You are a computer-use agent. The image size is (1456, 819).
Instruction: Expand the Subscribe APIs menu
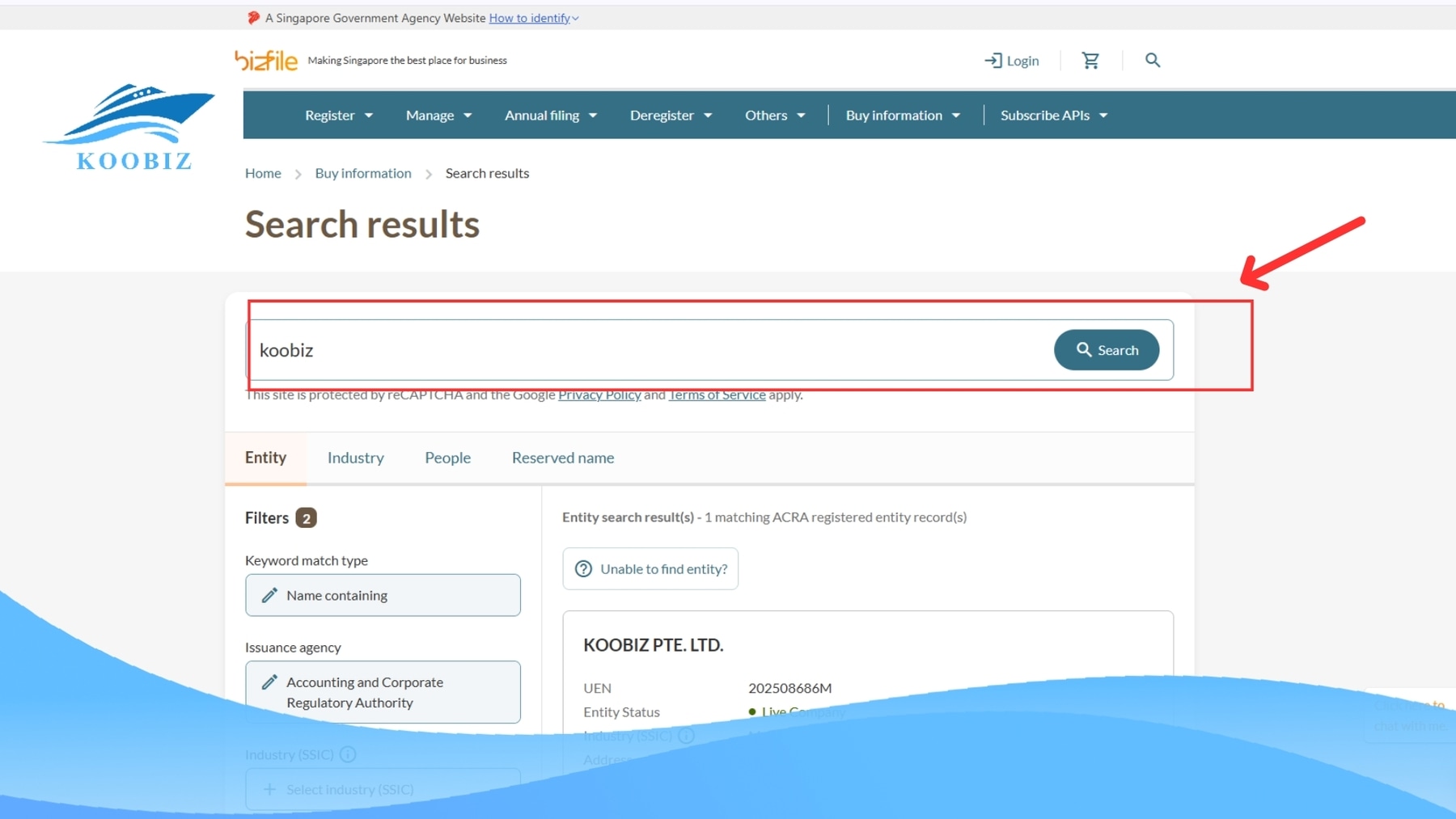pyautogui.click(x=1052, y=115)
